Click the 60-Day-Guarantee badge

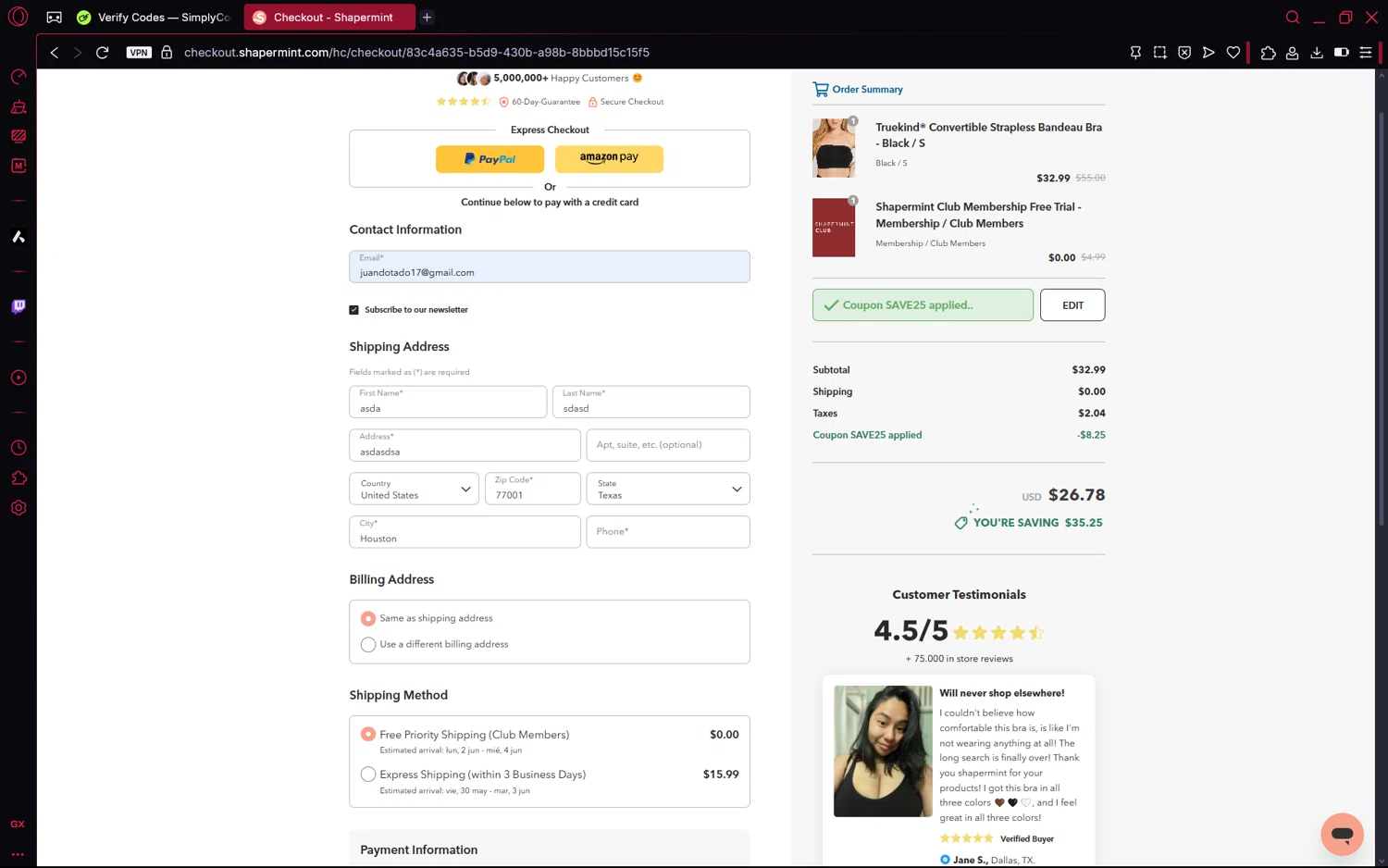[540, 102]
